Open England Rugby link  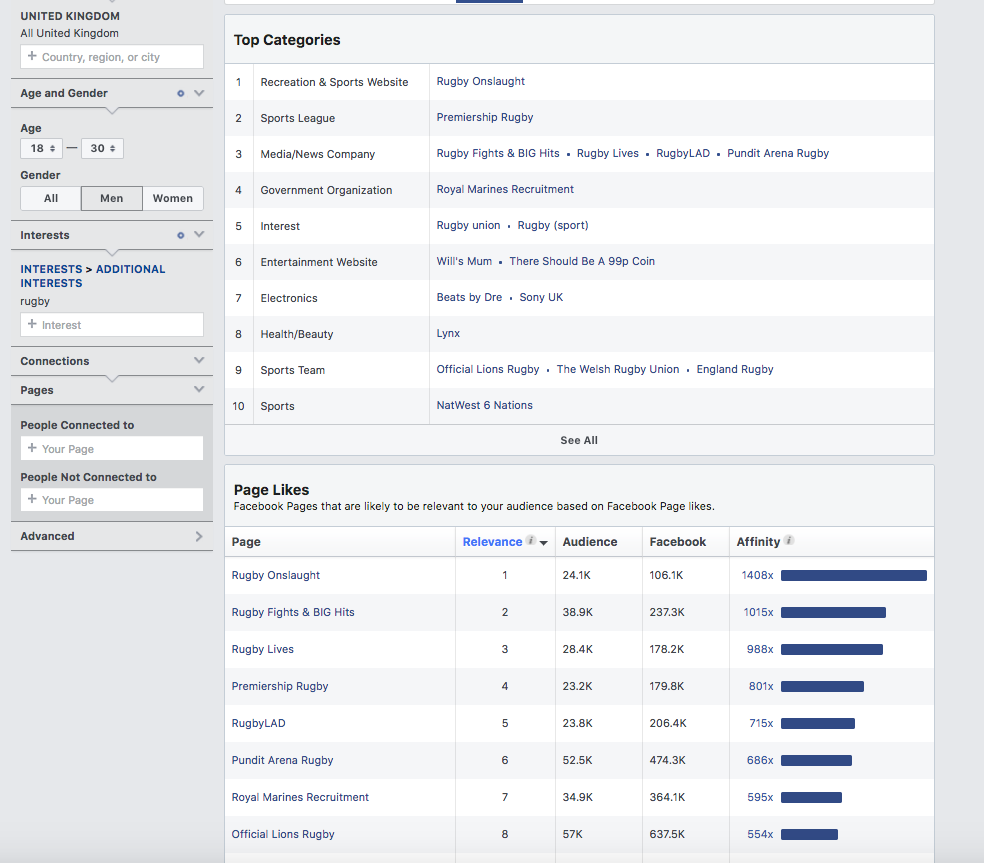[735, 369]
